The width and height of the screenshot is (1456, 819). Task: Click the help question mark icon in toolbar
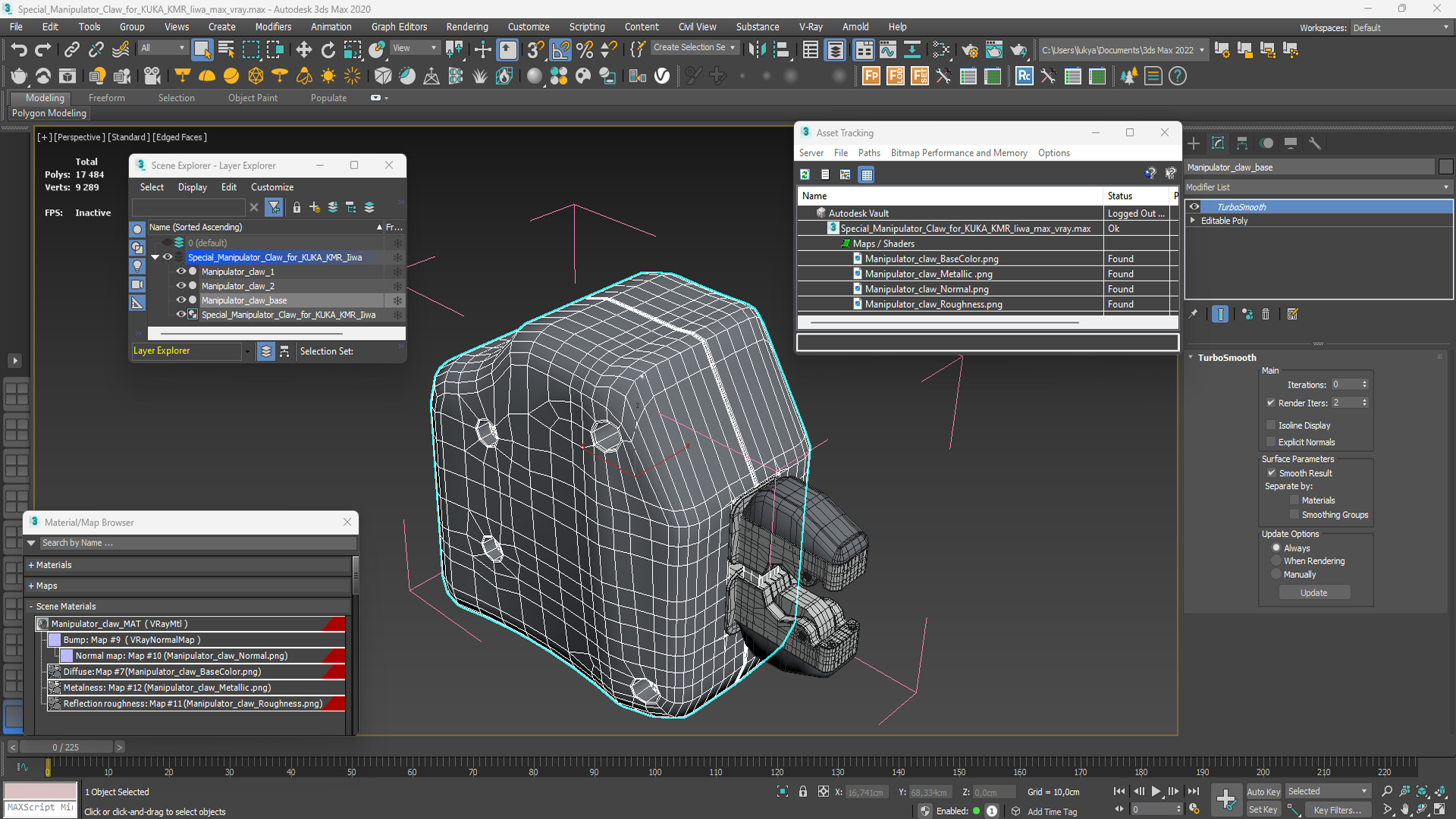pyautogui.click(x=1178, y=76)
